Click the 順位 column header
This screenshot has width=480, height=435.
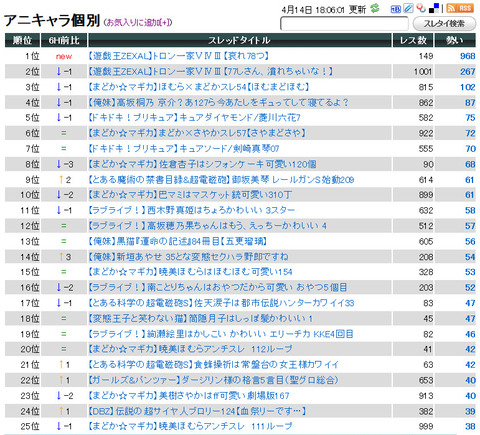[22, 40]
